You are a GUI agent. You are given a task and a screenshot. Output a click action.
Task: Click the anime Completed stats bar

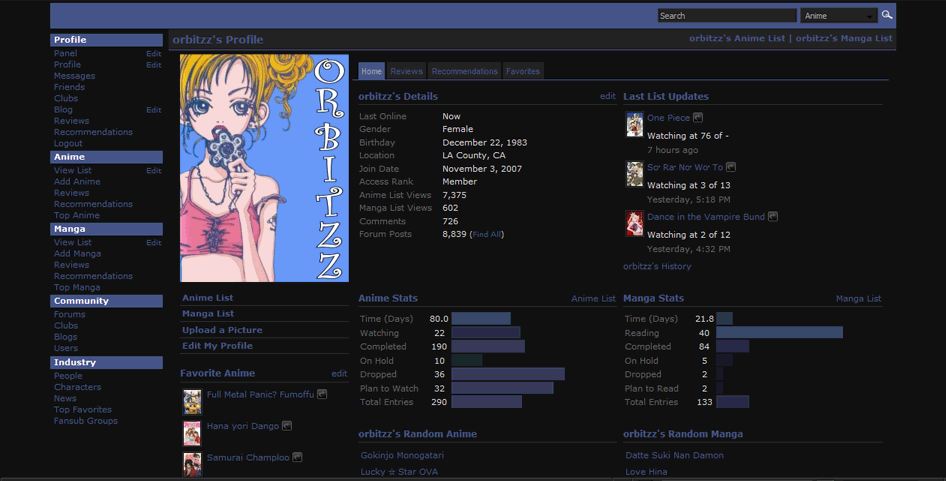click(488, 346)
